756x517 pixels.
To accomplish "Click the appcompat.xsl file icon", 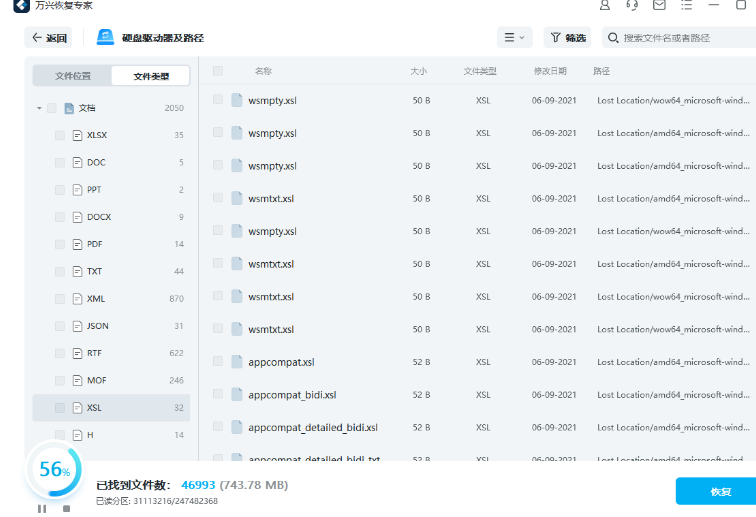I will (x=237, y=362).
